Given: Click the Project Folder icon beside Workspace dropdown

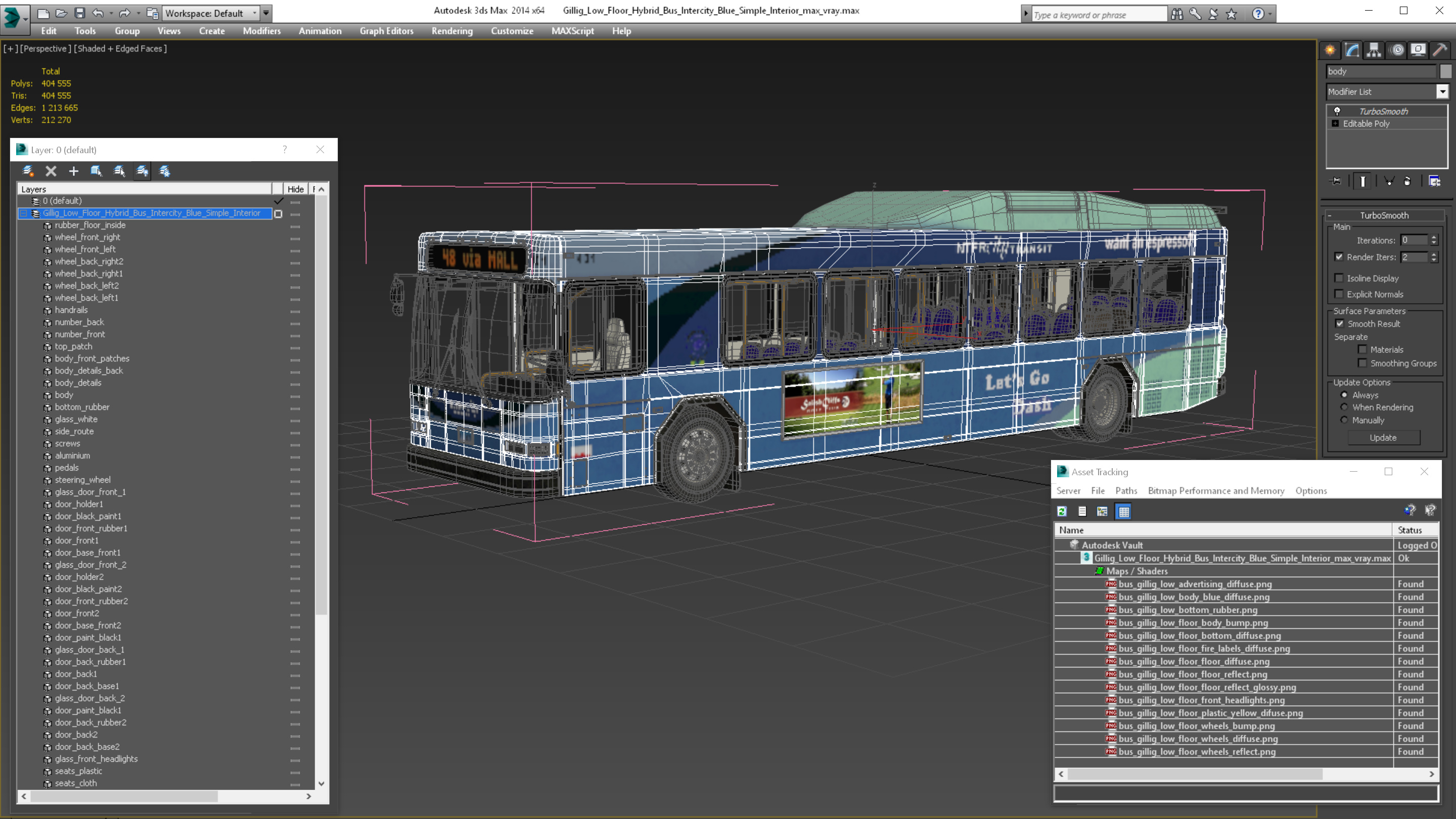Looking at the screenshot, I should 152,13.
